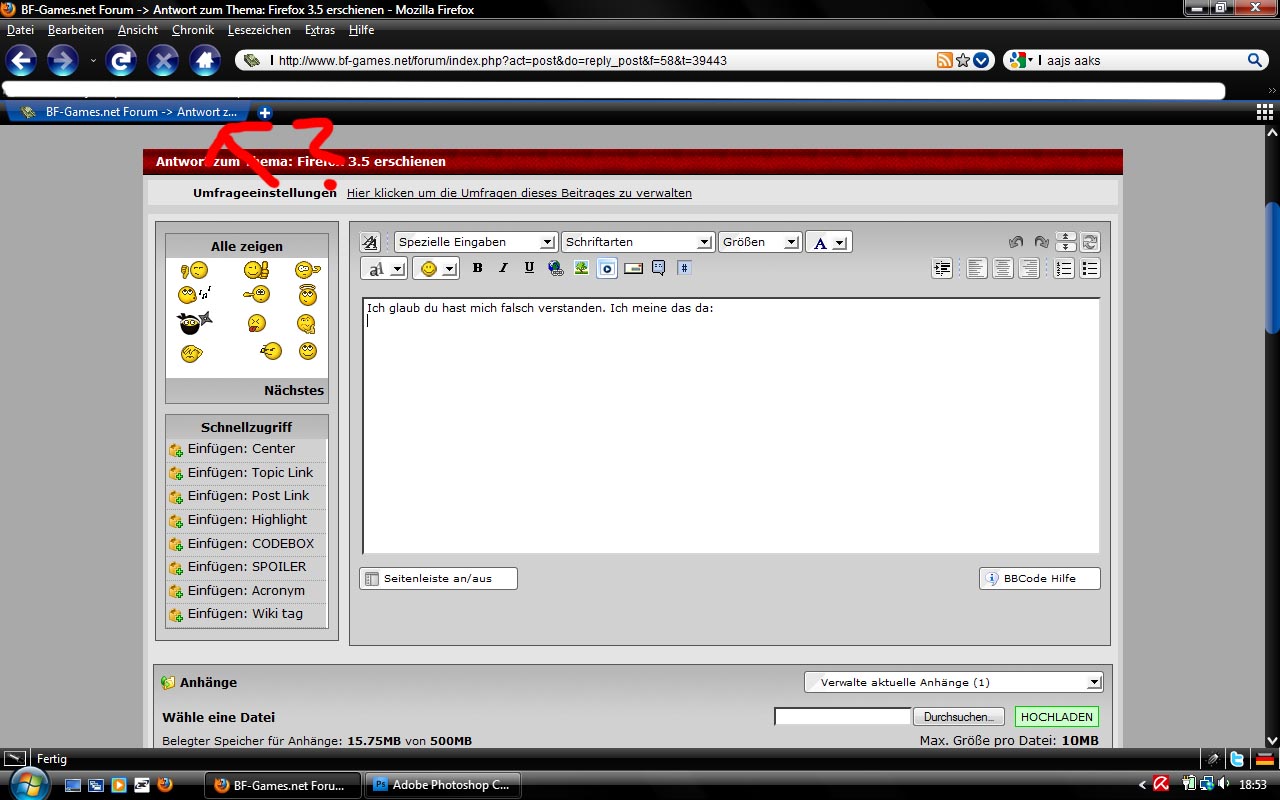
Task: Undo last editor action
Action: point(1016,242)
